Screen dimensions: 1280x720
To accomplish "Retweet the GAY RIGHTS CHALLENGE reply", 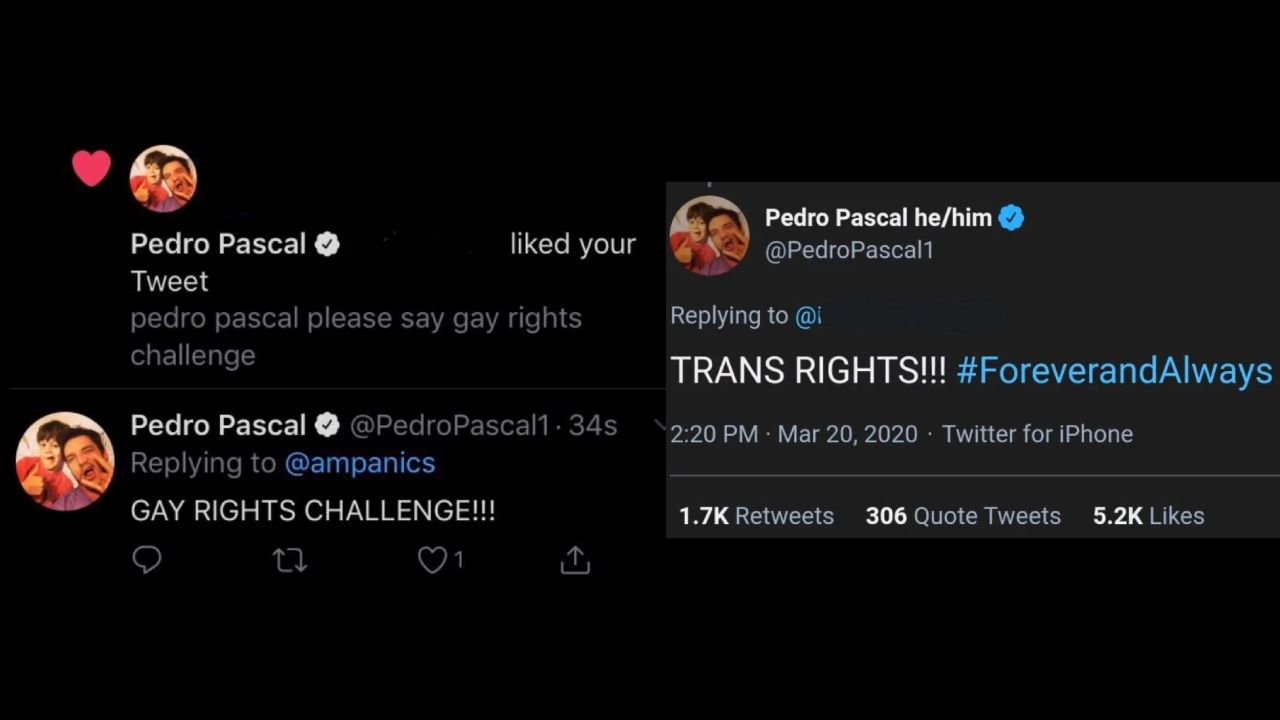I will click(290, 561).
